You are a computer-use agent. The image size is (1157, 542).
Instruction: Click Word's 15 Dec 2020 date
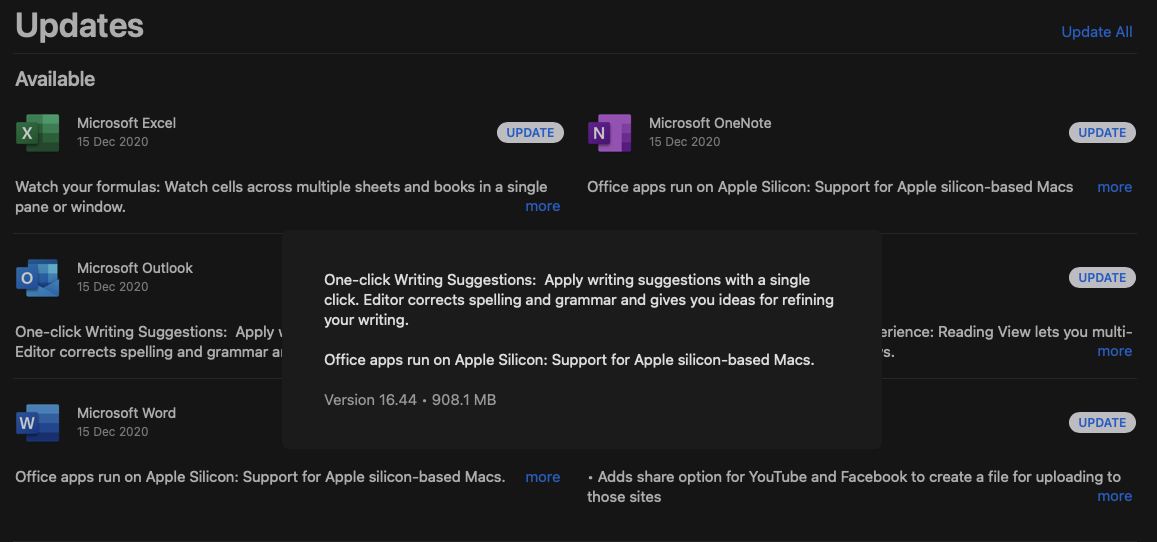click(113, 431)
